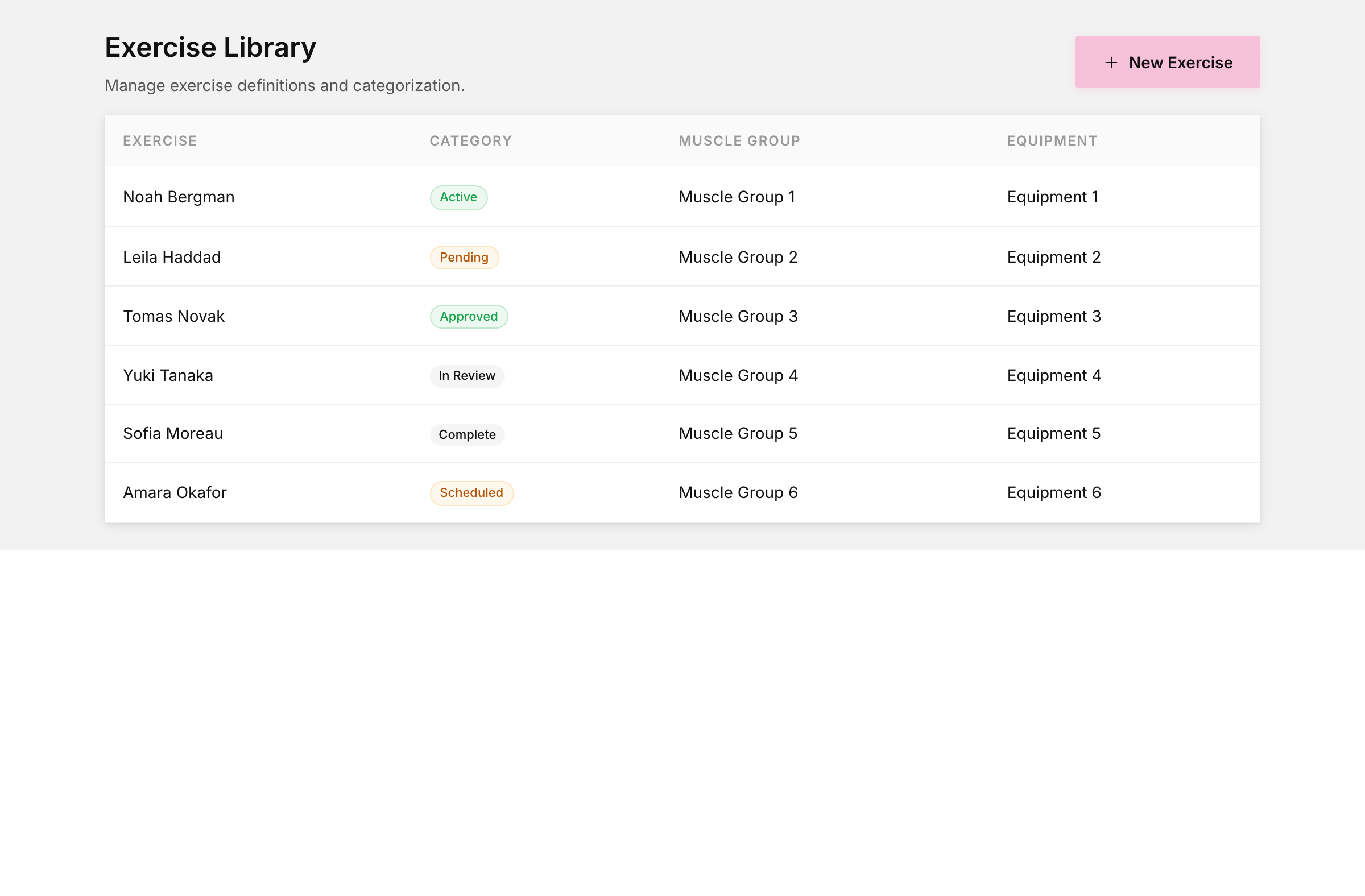Click the New Exercise button
1365x896 pixels.
[x=1167, y=62]
